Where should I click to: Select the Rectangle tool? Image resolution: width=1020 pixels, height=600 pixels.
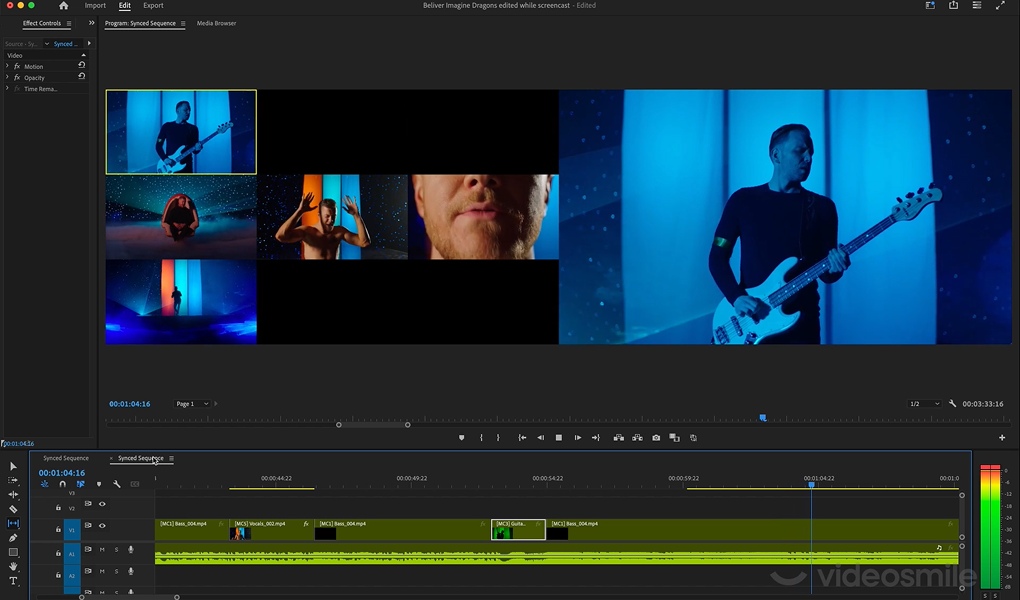13,552
